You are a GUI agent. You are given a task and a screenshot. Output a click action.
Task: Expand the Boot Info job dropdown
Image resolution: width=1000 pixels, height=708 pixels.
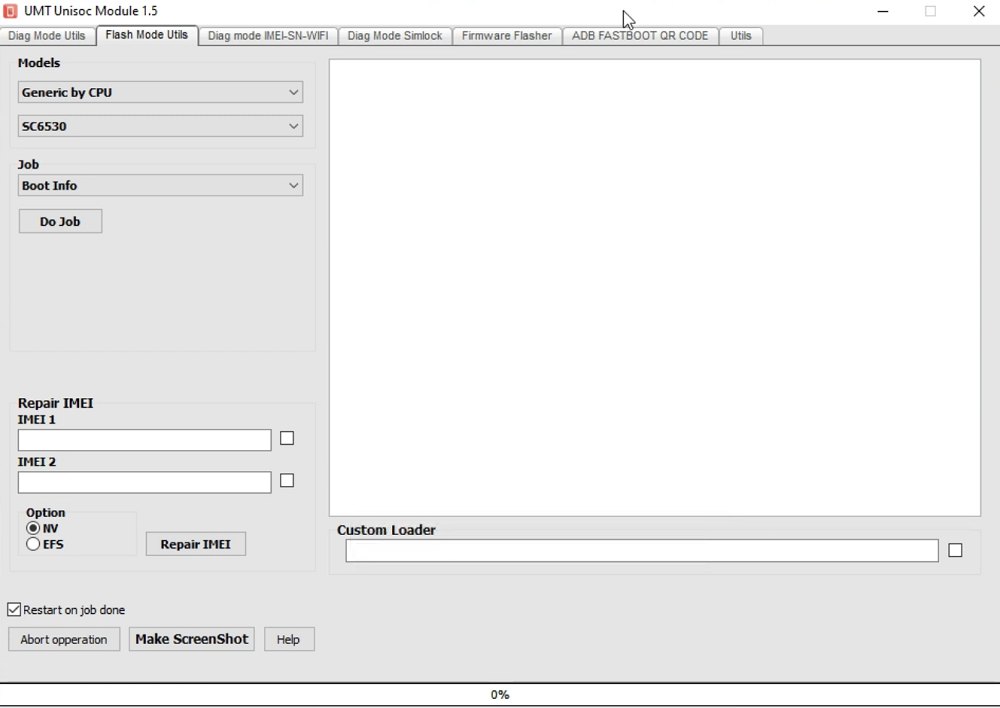click(x=160, y=186)
